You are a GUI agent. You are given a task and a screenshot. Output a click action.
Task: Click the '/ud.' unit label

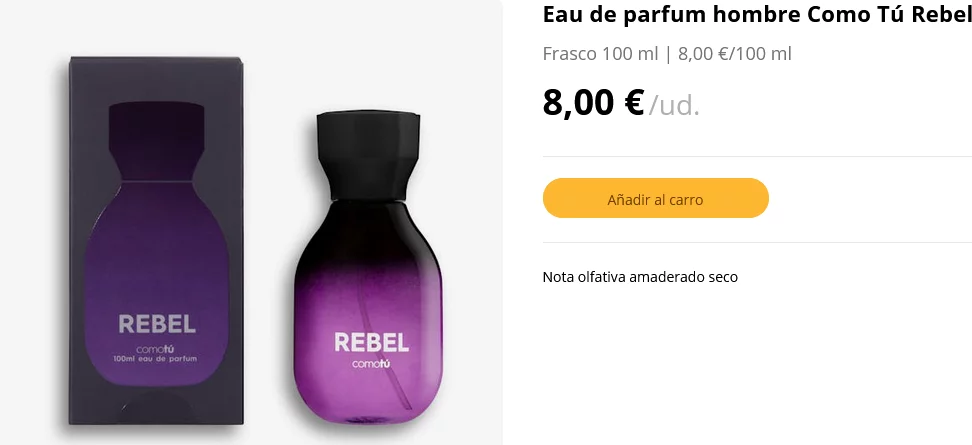click(x=674, y=105)
